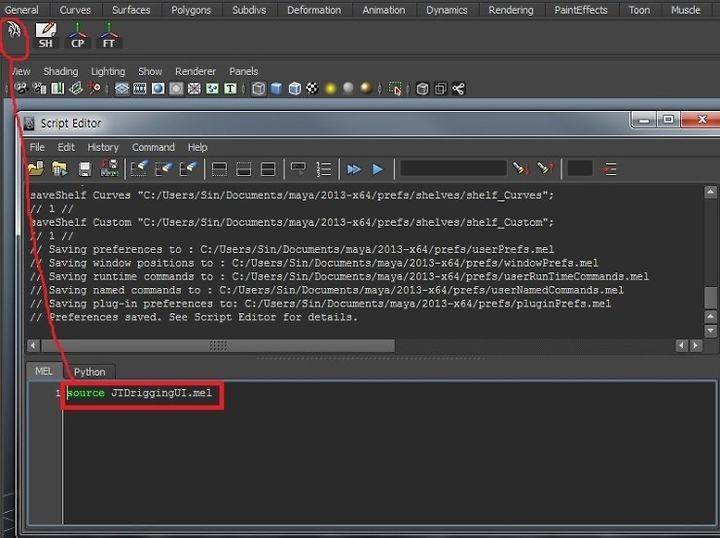Open the Command menu

click(153, 147)
